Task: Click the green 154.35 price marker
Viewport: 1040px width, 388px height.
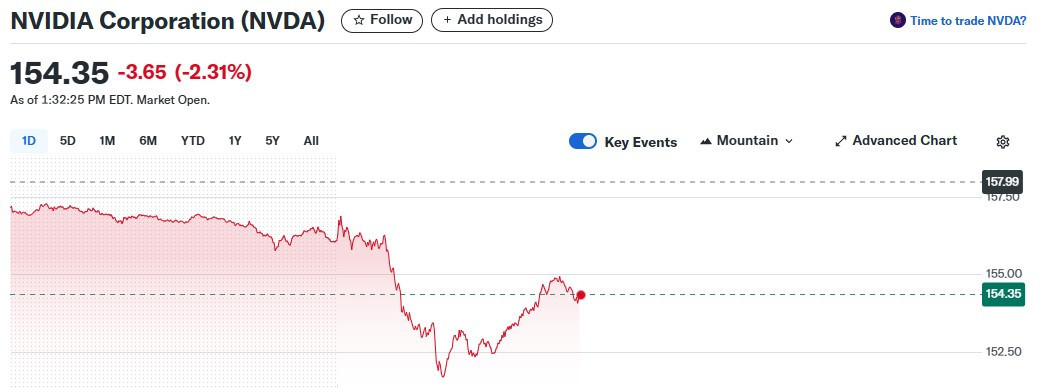Action: (x=1002, y=294)
